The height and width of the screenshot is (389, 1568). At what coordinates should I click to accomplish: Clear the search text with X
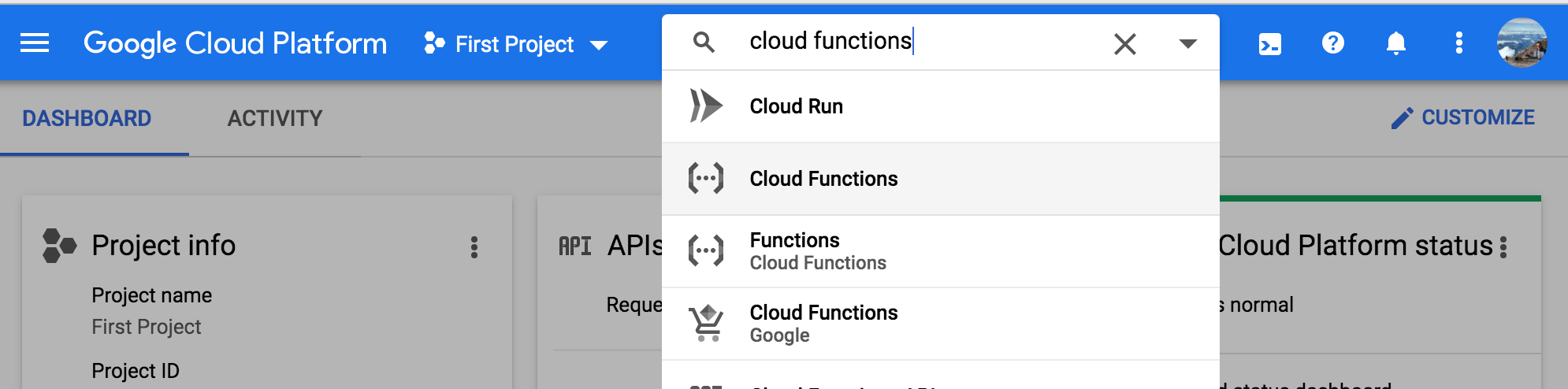pos(1125,43)
